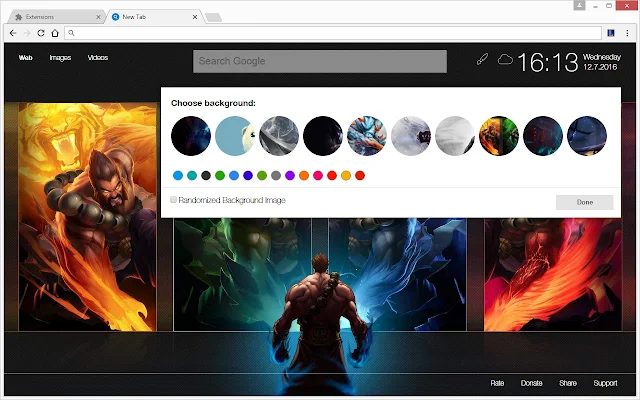The height and width of the screenshot is (400, 640).
Task: Pick the red dot right of pink
Action: tap(332, 176)
